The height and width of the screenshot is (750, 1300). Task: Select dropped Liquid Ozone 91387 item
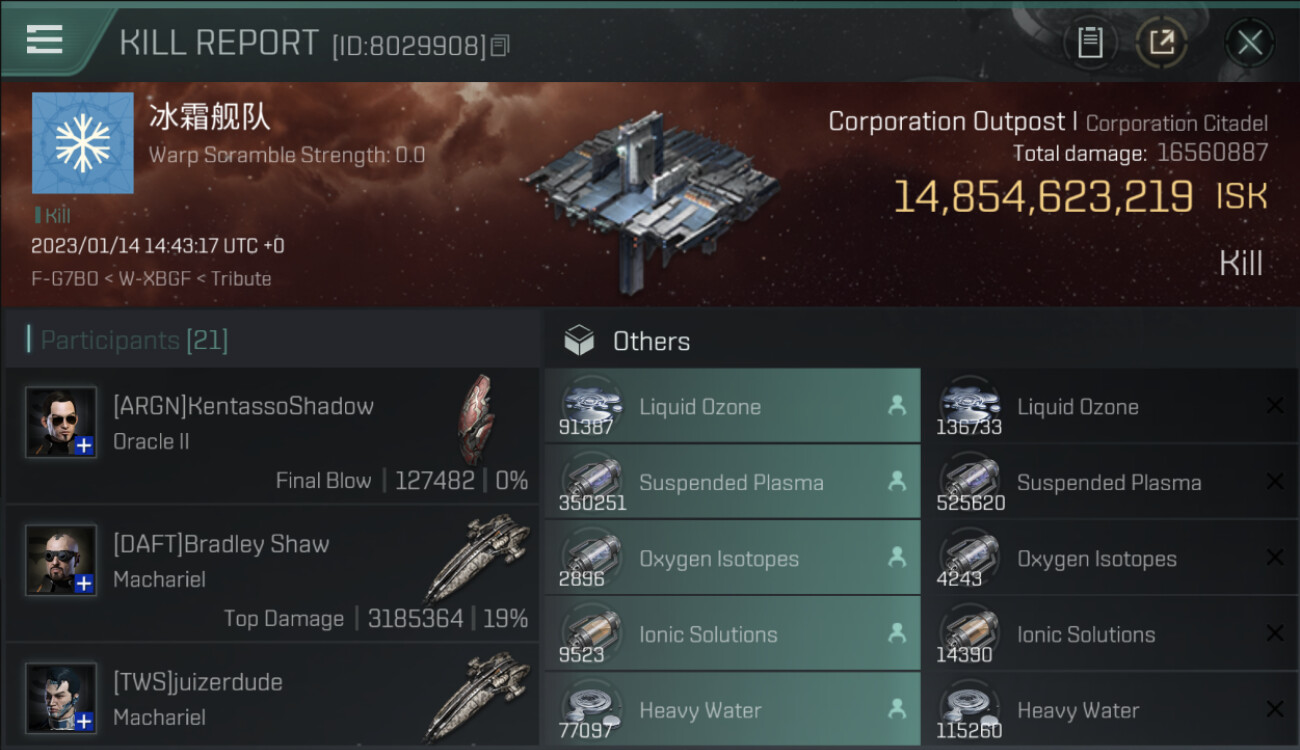[x=732, y=406]
